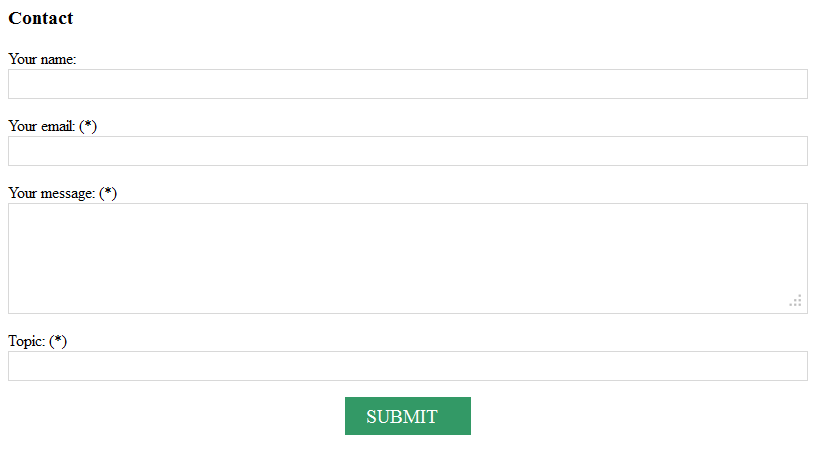Click the "Your email:" label text
The width and height of the screenshot is (838, 476).
point(41,126)
